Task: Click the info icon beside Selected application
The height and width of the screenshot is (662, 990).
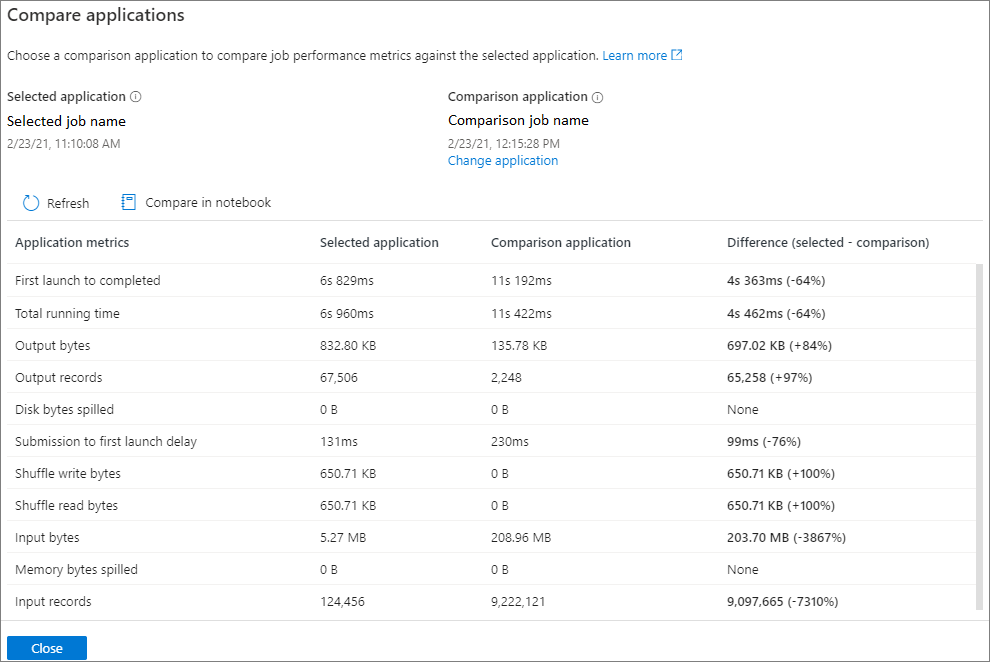Action: (136, 96)
